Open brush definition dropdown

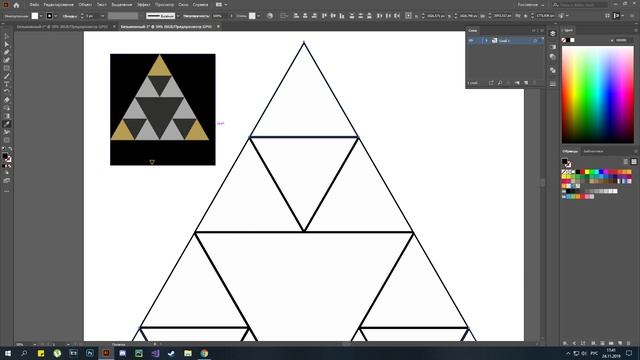[178, 16]
